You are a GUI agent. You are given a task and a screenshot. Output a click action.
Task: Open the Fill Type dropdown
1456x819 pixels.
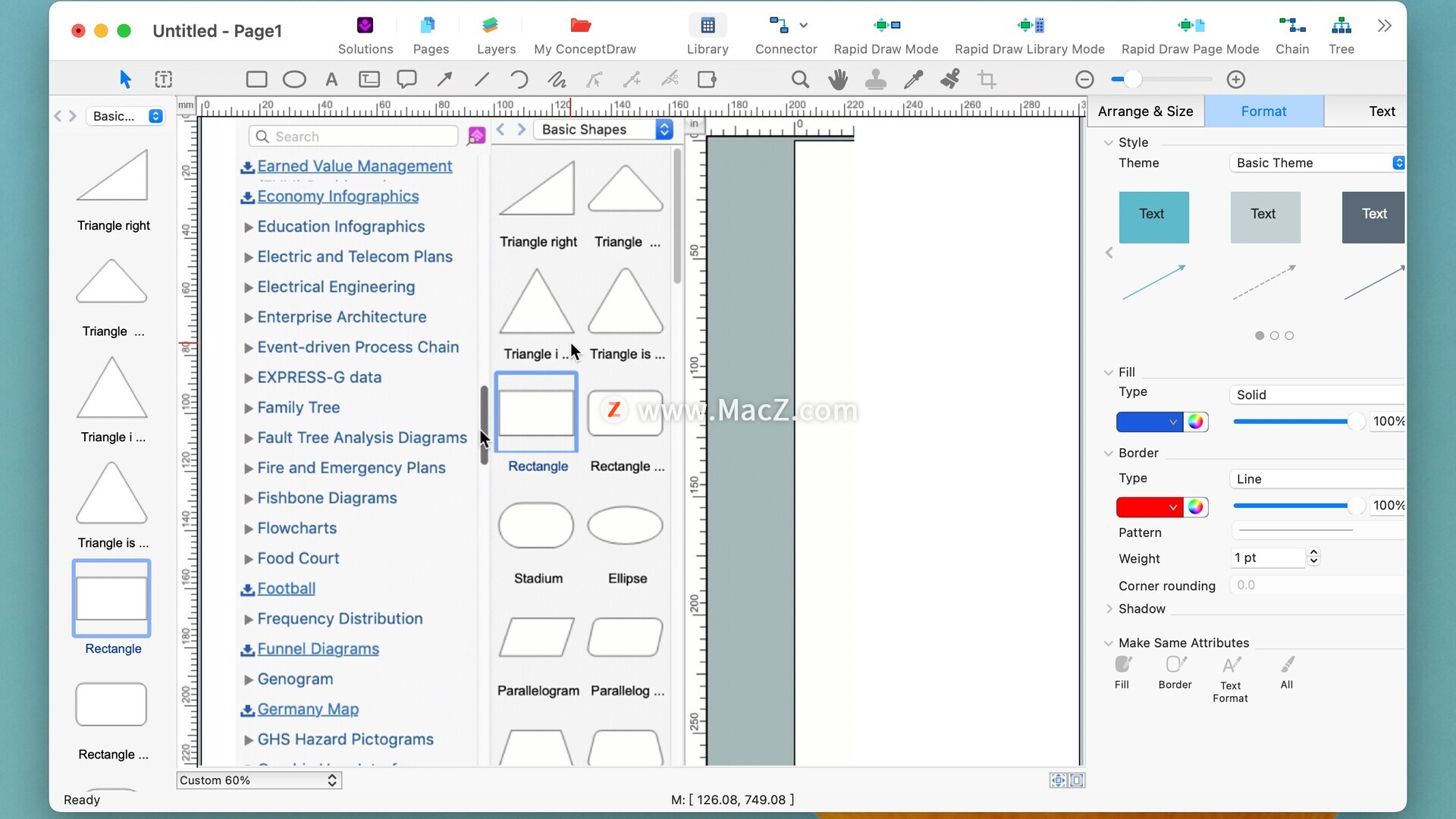[x=1318, y=394]
